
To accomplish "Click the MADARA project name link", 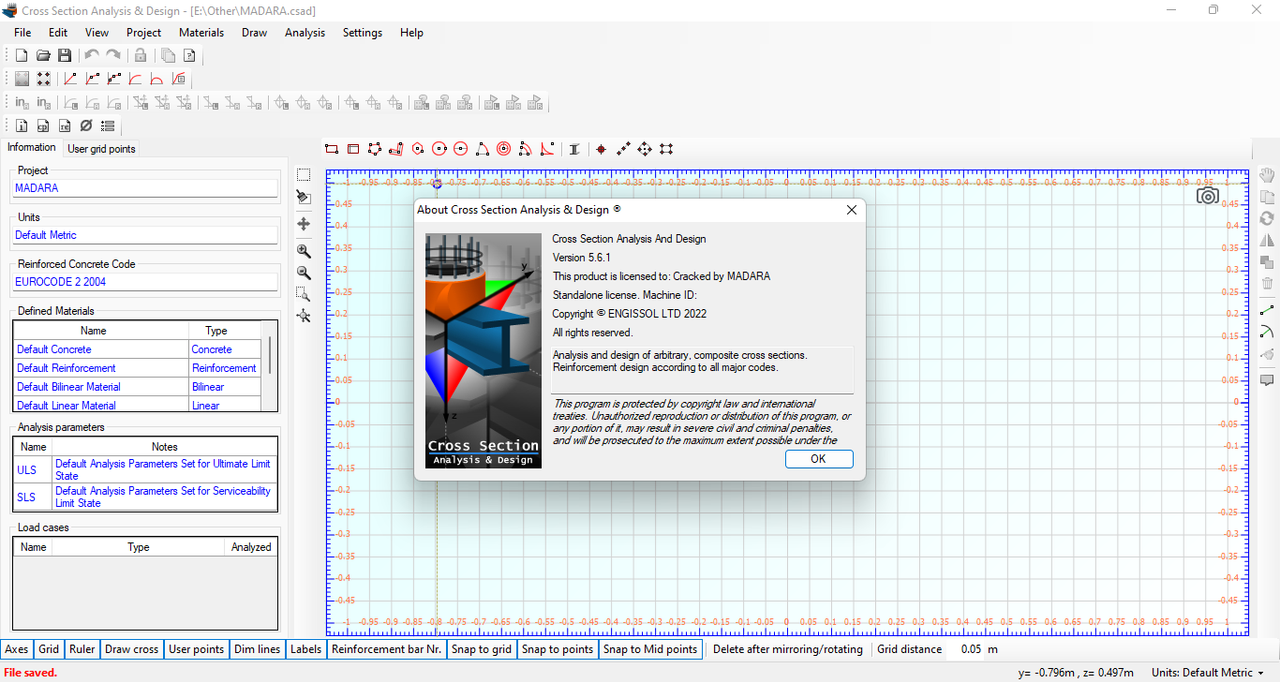I will [145, 188].
